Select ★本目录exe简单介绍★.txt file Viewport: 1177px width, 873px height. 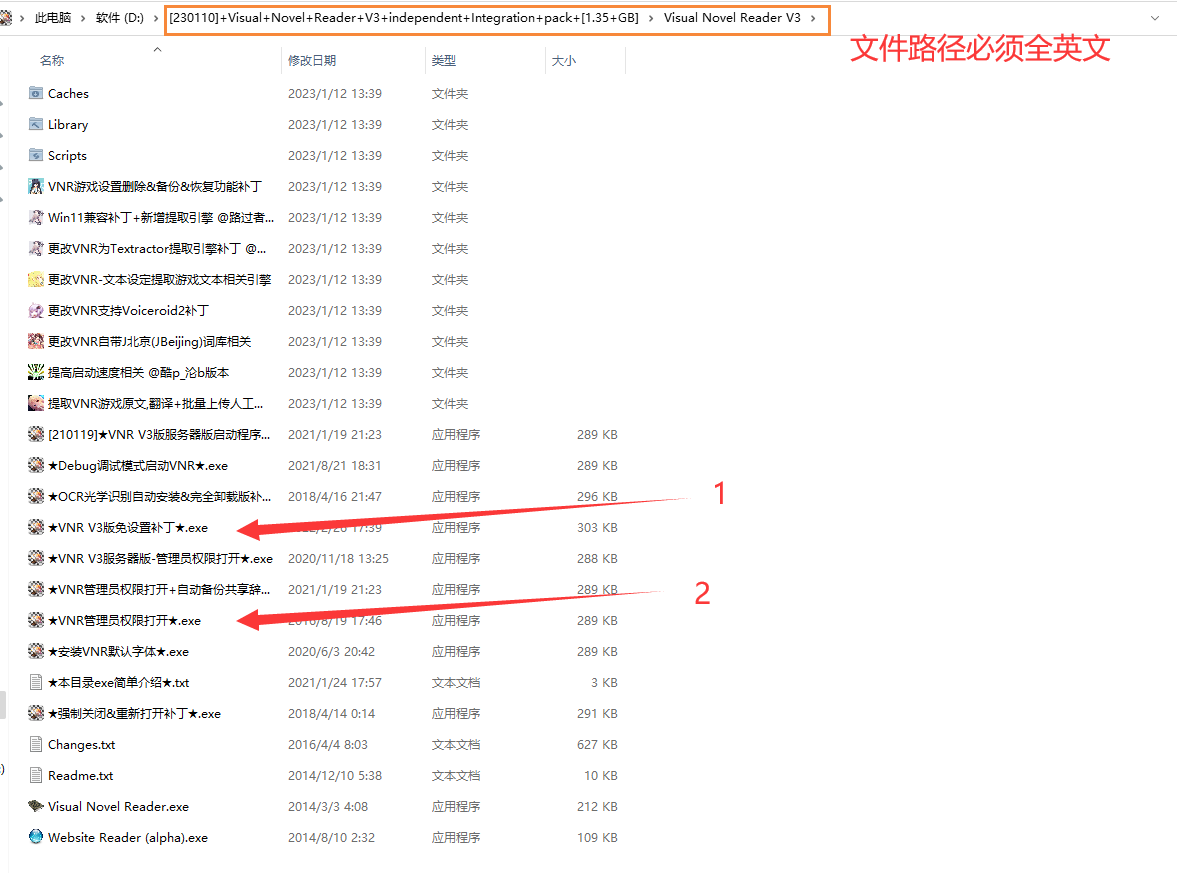click(118, 682)
